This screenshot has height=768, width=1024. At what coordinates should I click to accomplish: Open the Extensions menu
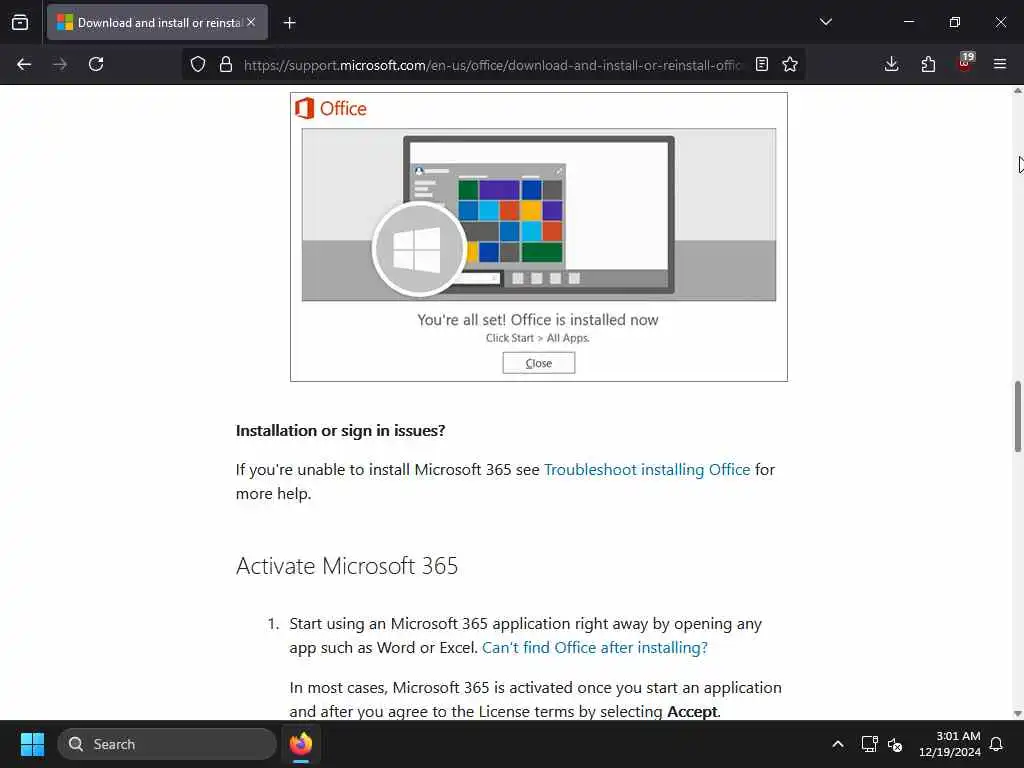pyautogui.click(x=928, y=64)
